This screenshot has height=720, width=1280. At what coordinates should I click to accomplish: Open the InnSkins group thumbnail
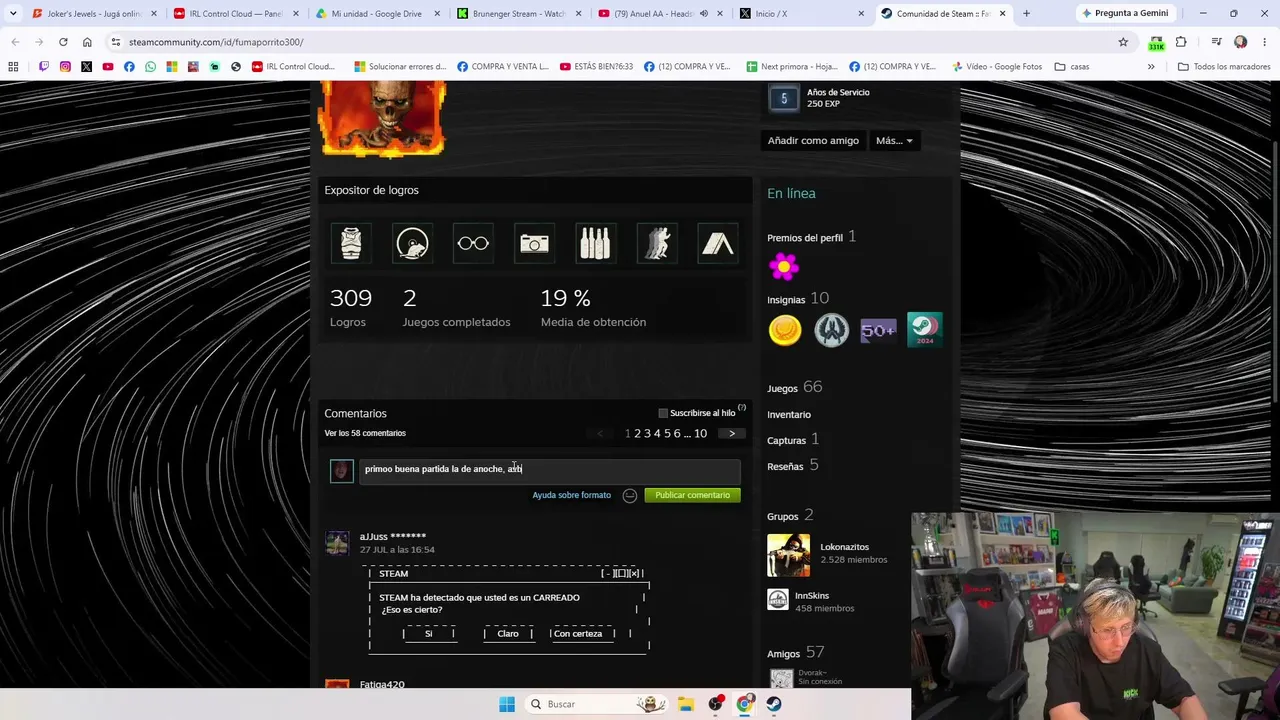tap(778, 599)
